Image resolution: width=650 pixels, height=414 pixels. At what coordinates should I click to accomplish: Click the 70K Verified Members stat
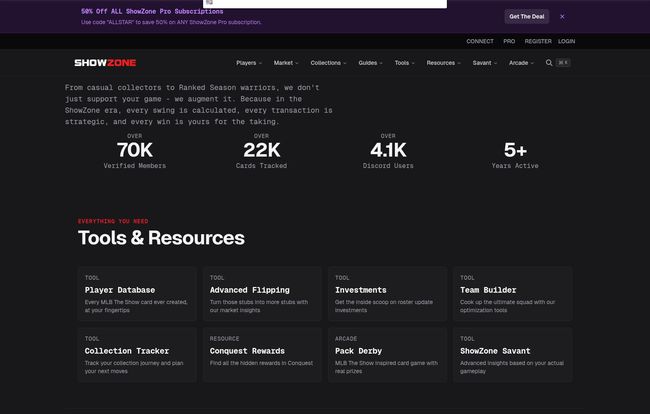pos(135,152)
